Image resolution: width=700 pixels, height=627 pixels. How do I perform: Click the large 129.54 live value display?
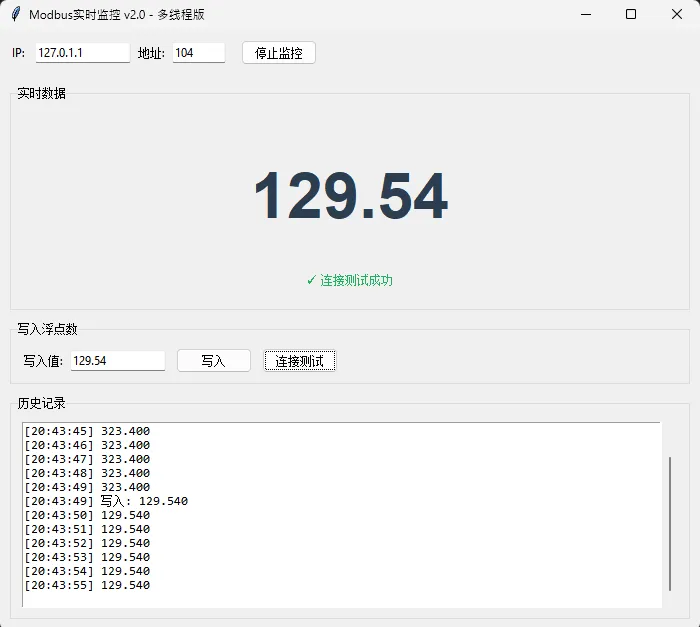point(350,197)
